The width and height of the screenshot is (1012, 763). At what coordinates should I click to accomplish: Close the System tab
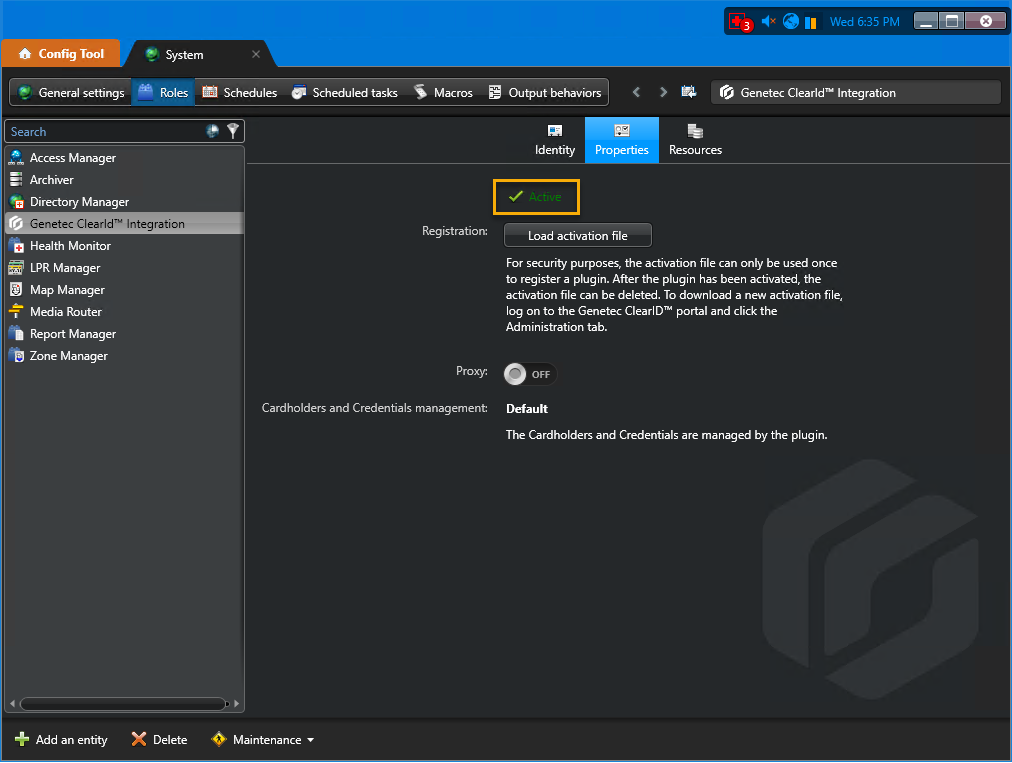pos(256,55)
